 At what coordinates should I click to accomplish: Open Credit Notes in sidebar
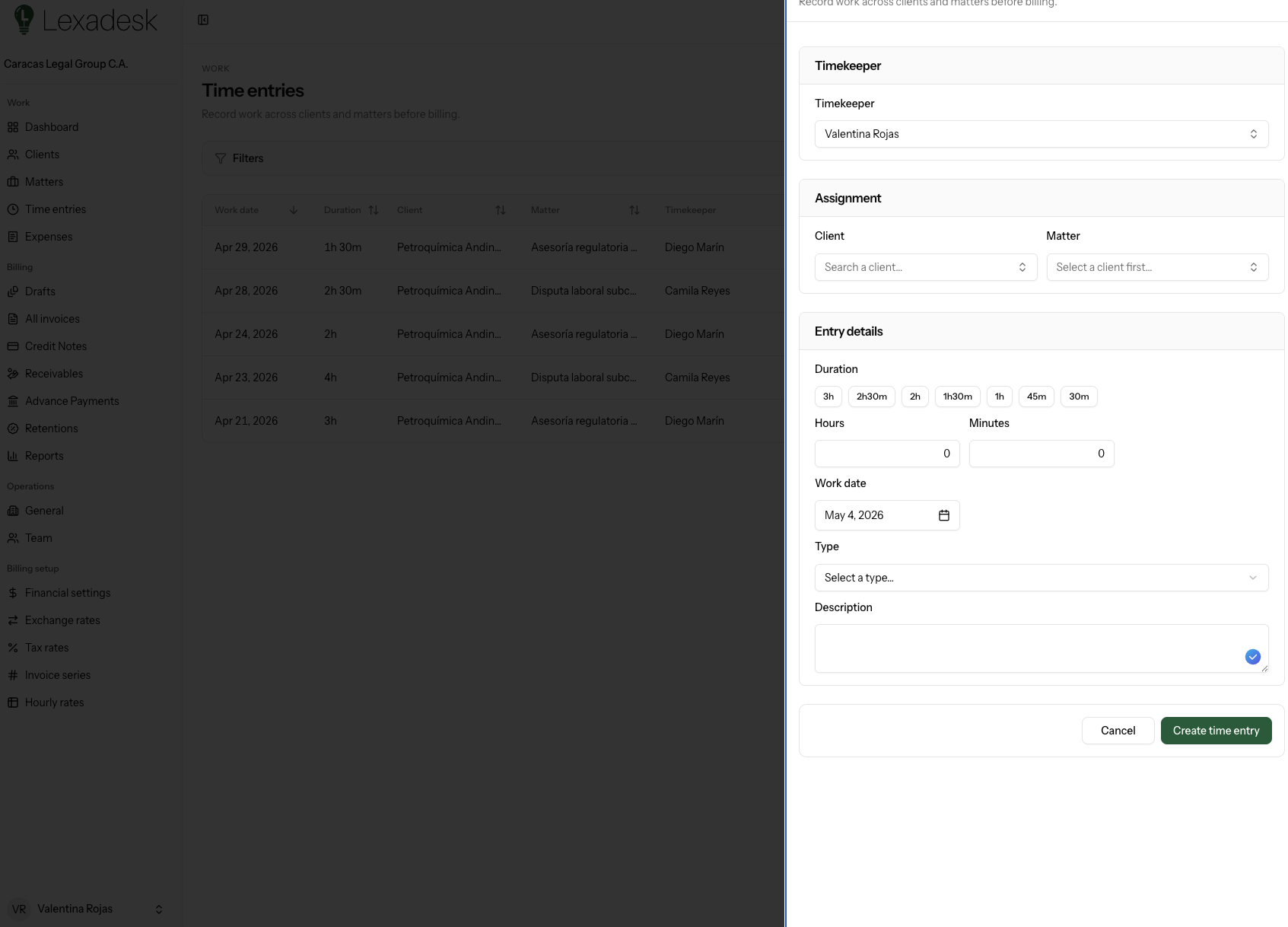point(56,346)
